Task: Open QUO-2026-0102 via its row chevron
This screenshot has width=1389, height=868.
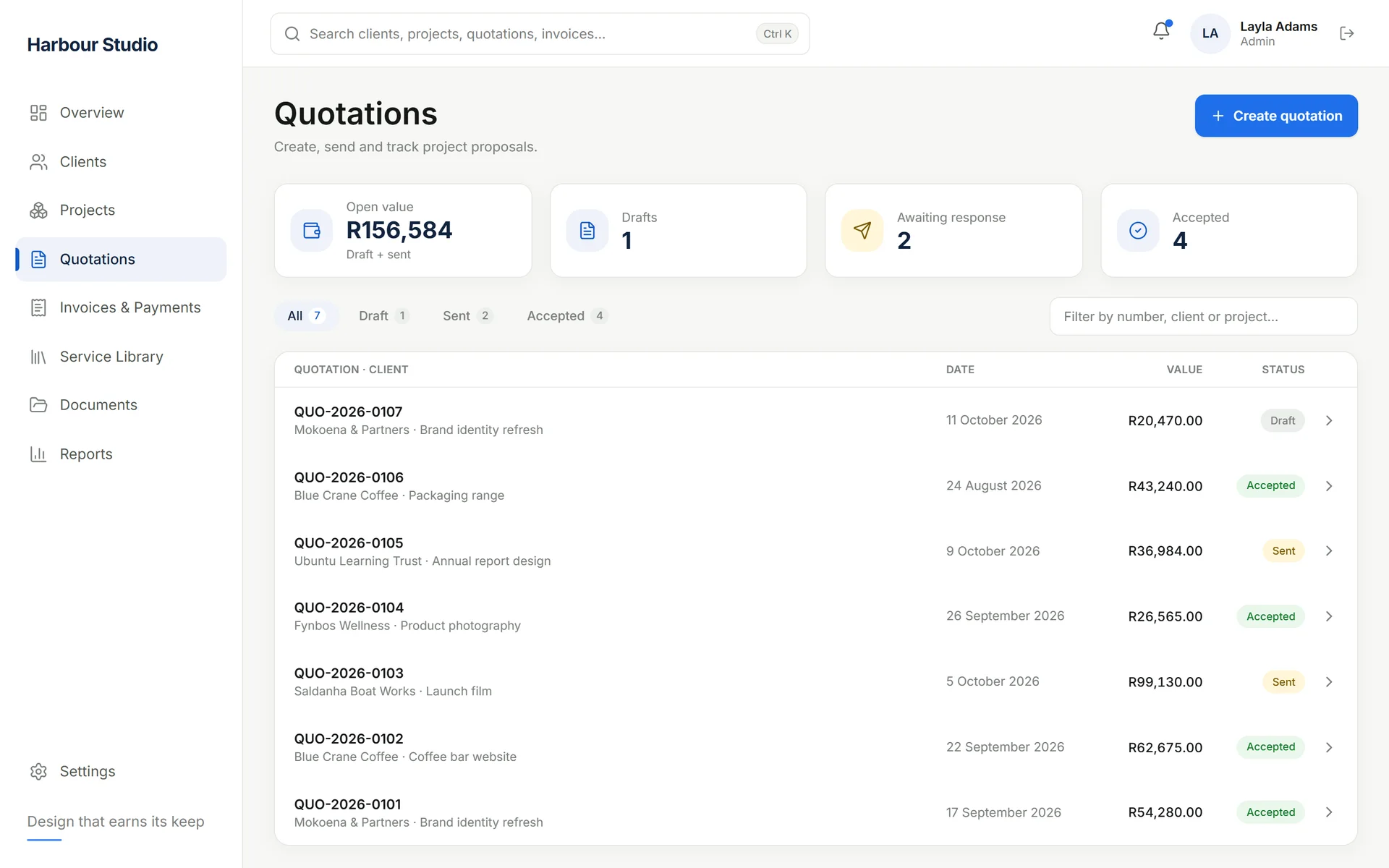Action: pyautogui.click(x=1329, y=747)
